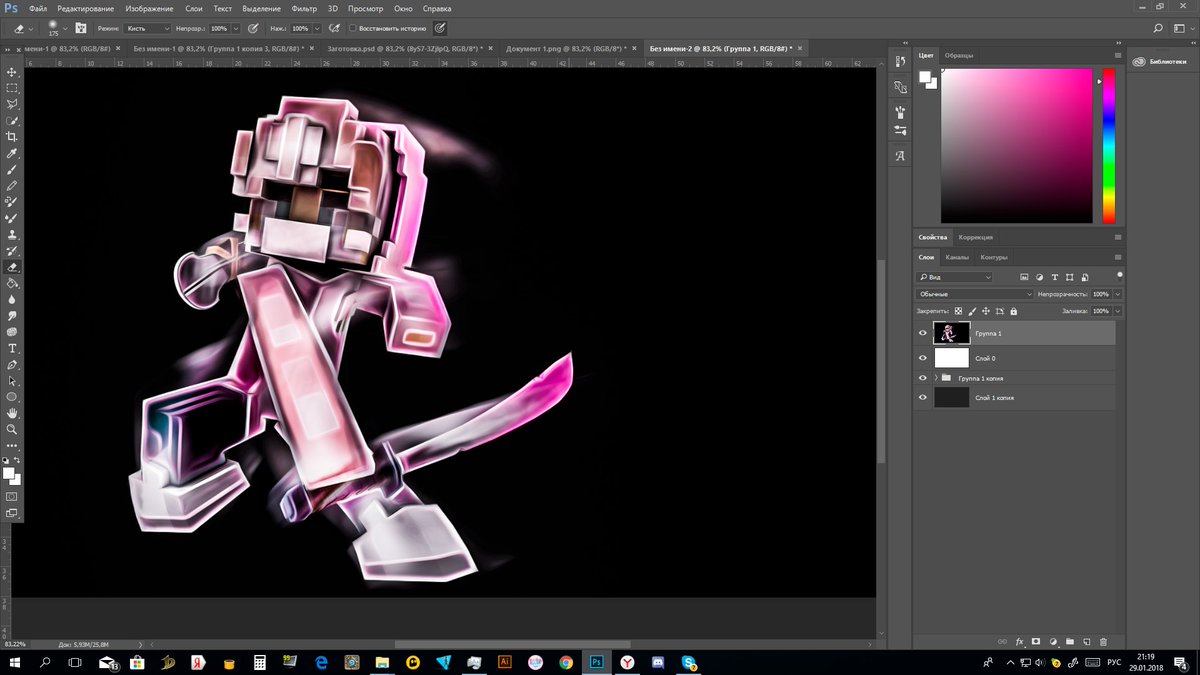1200x675 pixels.
Task: Toggle visibility of Группа 1 копия
Action: point(923,378)
